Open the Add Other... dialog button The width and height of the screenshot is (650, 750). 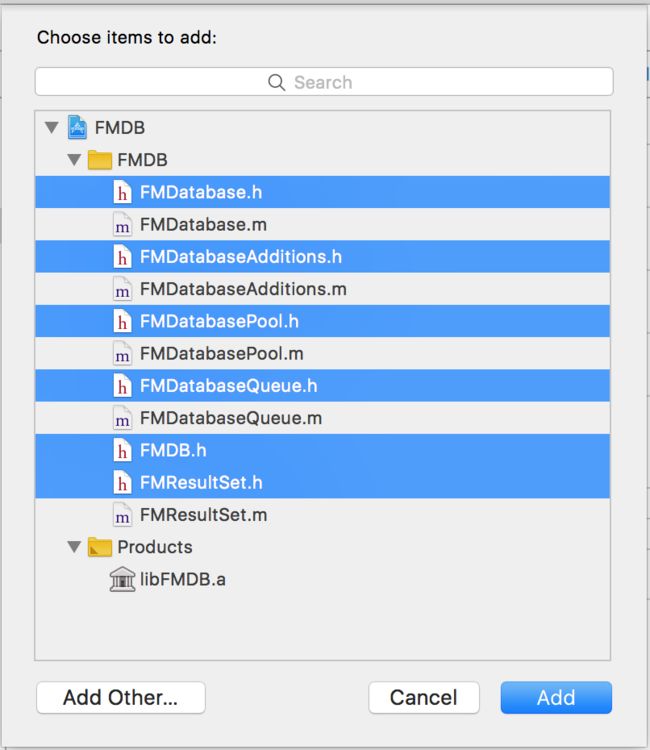[121, 697]
